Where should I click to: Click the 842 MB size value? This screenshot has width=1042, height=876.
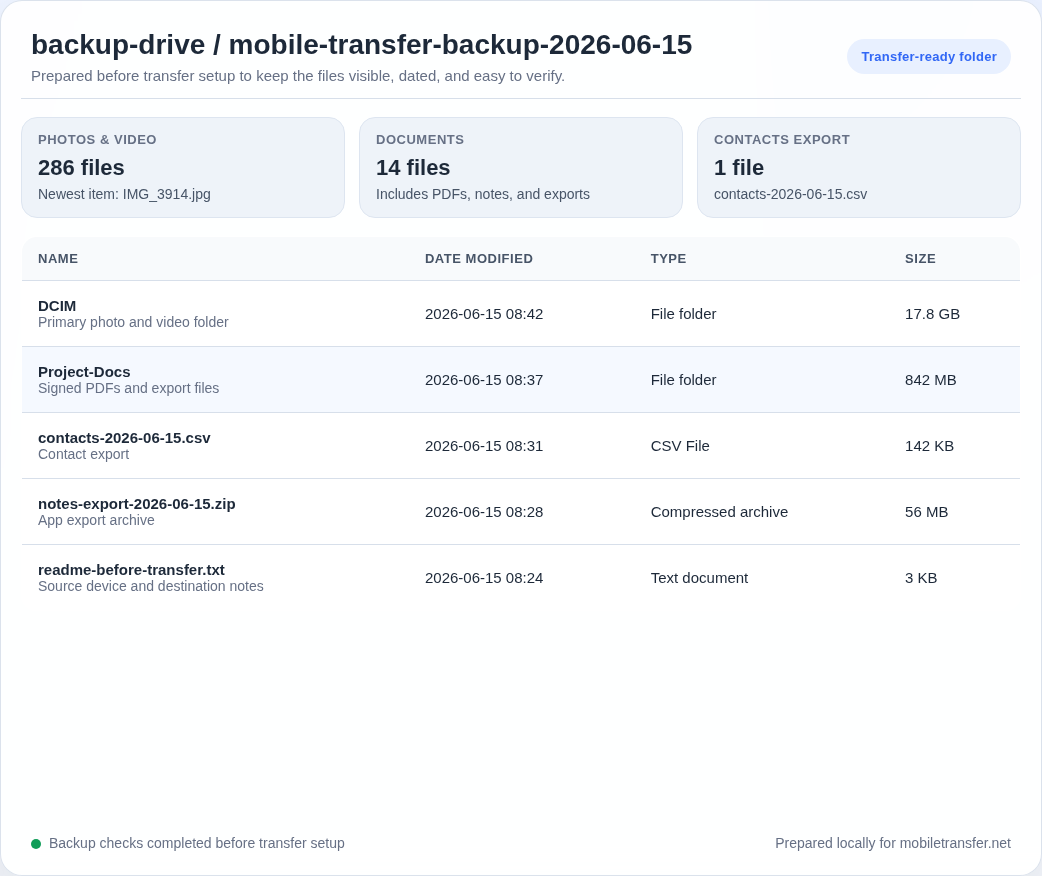point(930,380)
